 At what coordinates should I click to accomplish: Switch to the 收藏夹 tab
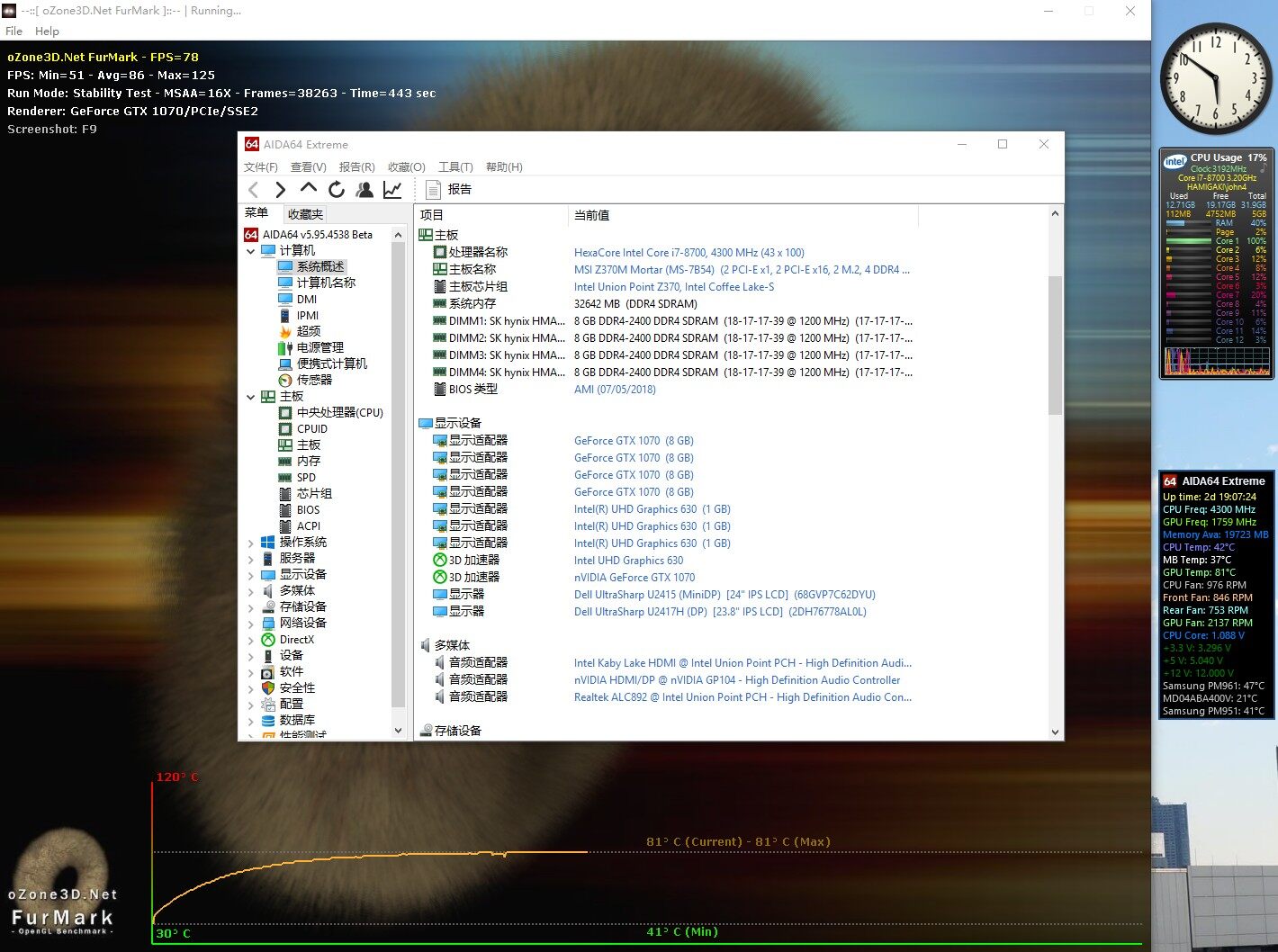[x=305, y=214]
